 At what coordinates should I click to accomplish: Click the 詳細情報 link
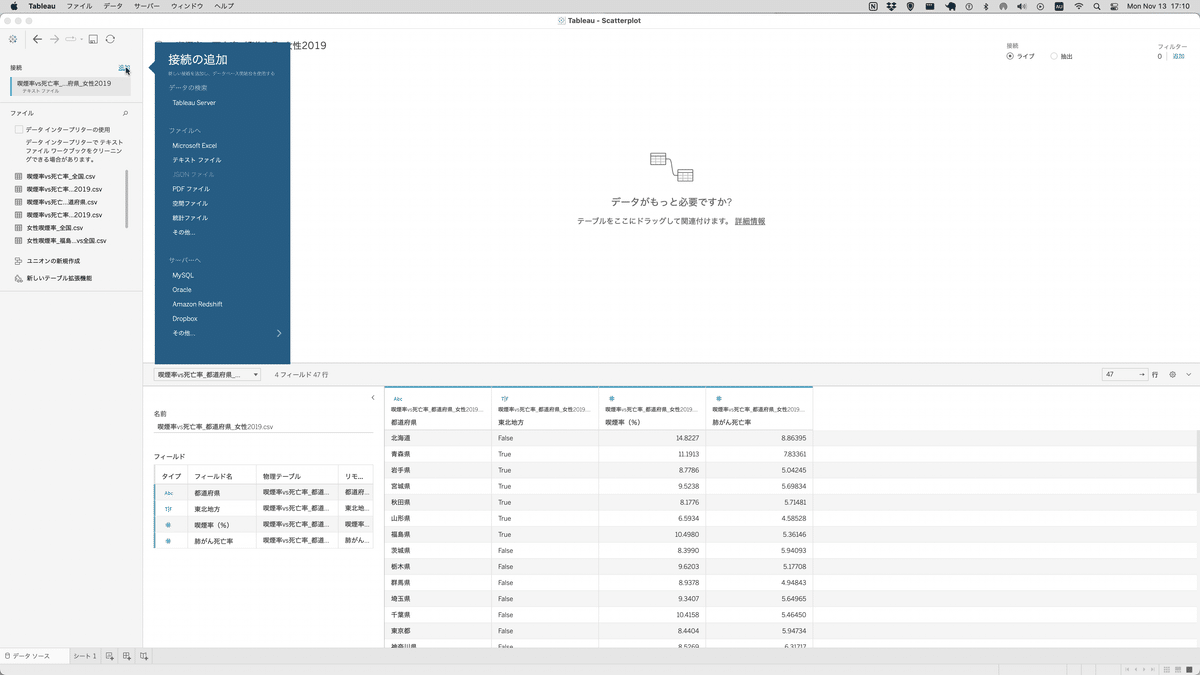tap(750, 221)
